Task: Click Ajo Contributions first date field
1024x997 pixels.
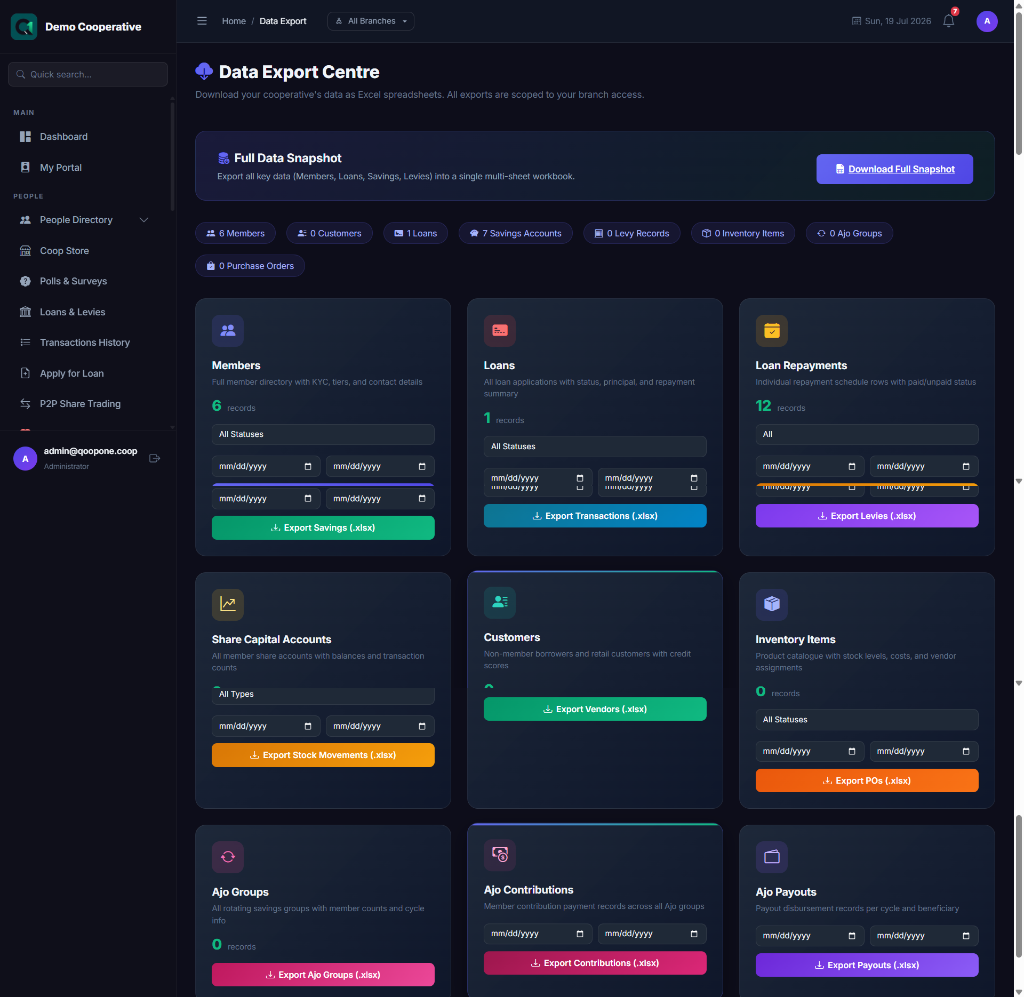Action: [537, 934]
